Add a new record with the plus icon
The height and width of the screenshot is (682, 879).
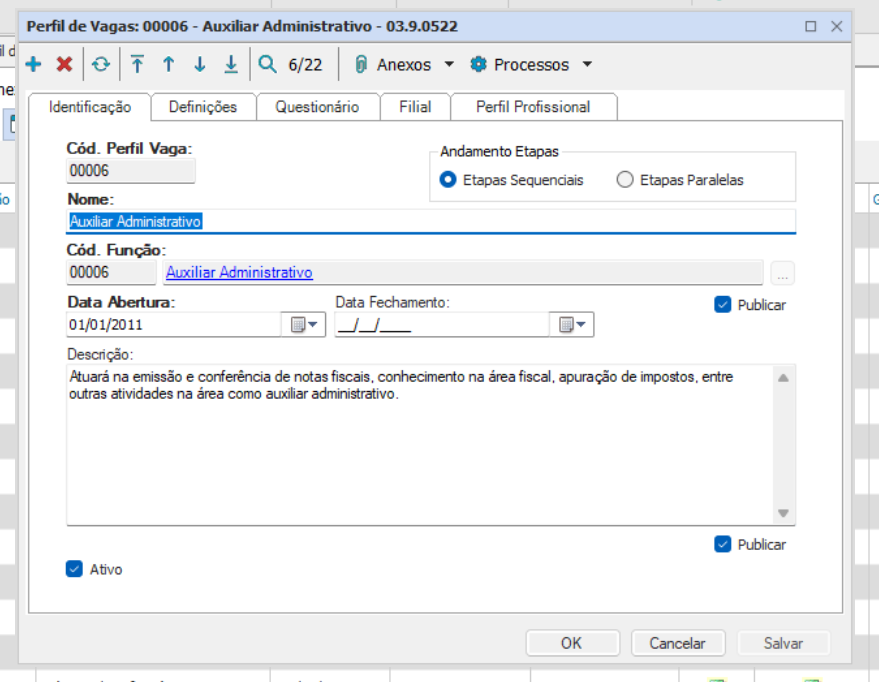(x=34, y=64)
